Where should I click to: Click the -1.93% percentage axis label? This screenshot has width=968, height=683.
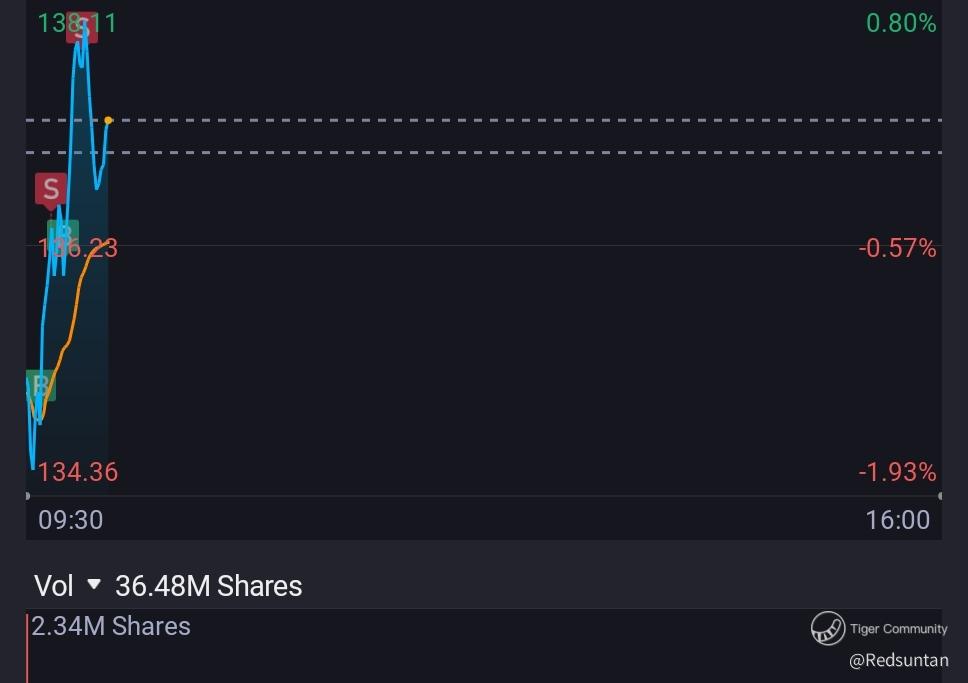[x=897, y=472]
